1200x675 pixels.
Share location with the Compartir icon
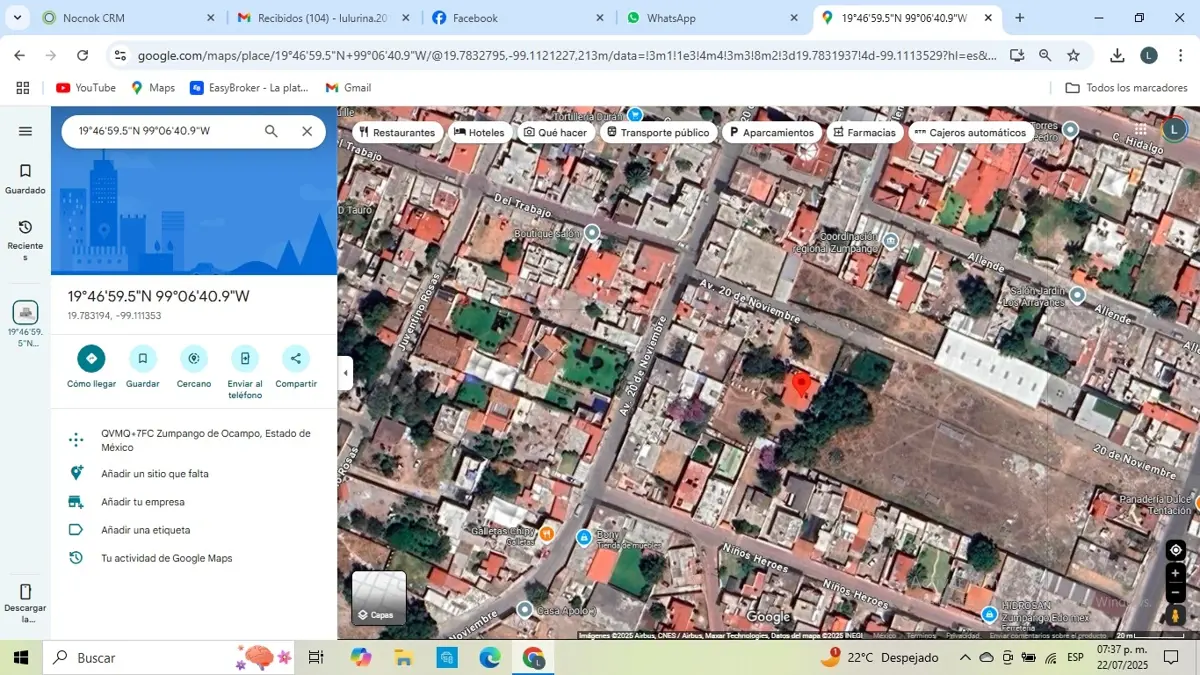(296, 358)
